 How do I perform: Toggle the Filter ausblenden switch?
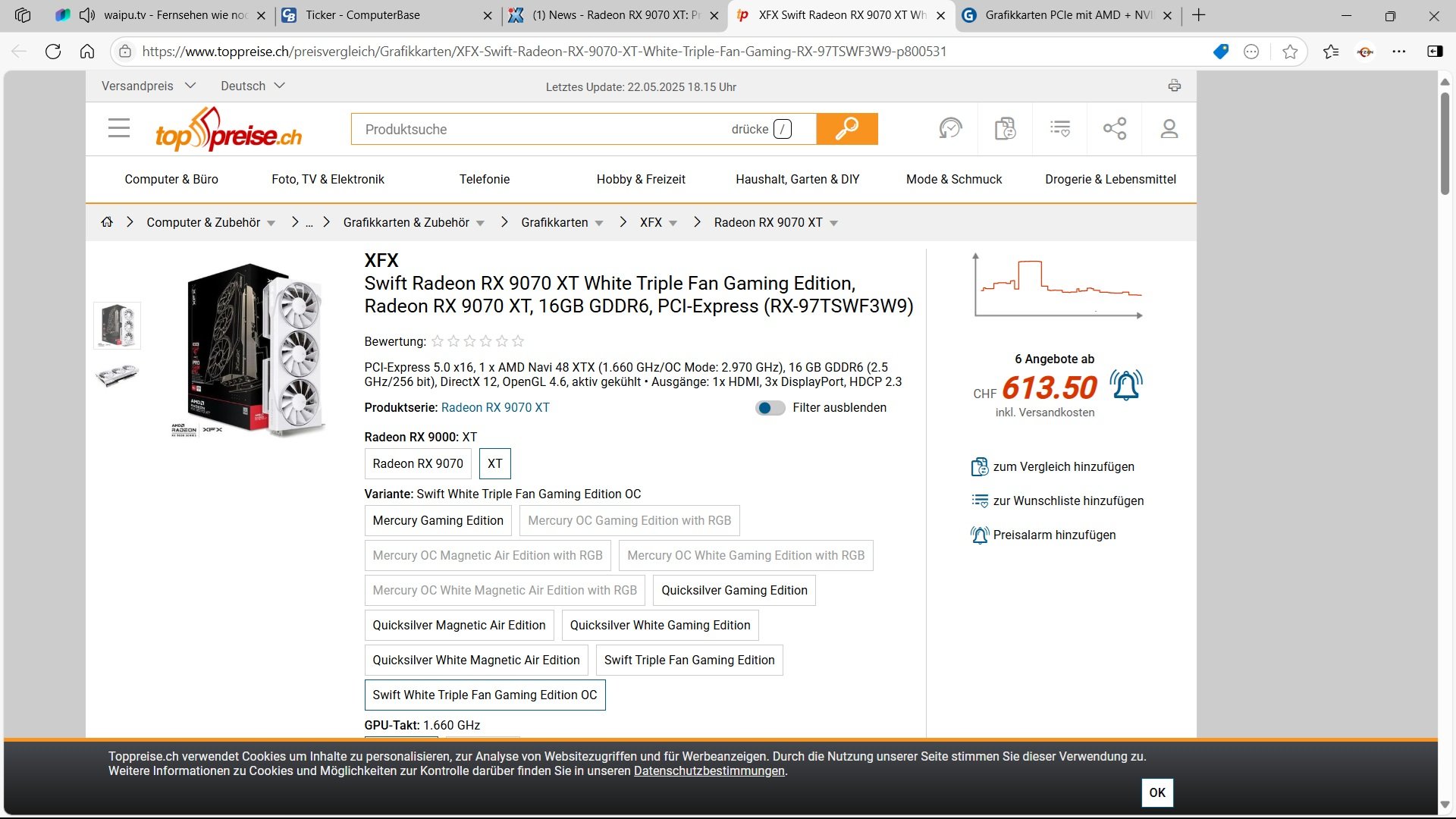click(770, 408)
